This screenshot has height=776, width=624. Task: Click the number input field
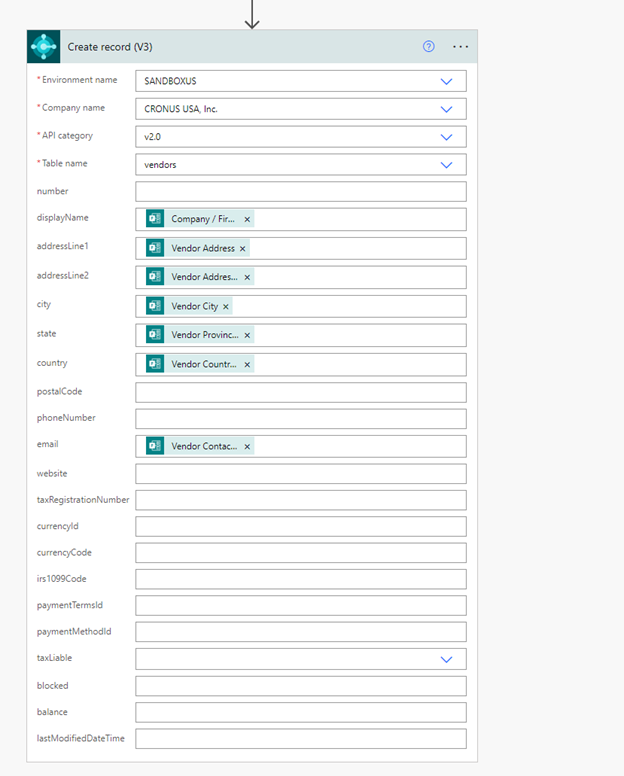(301, 192)
